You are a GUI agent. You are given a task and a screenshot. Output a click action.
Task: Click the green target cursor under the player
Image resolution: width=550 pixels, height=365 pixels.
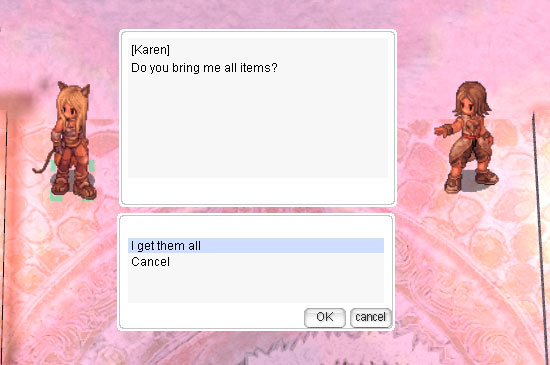pyautogui.click(x=72, y=181)
